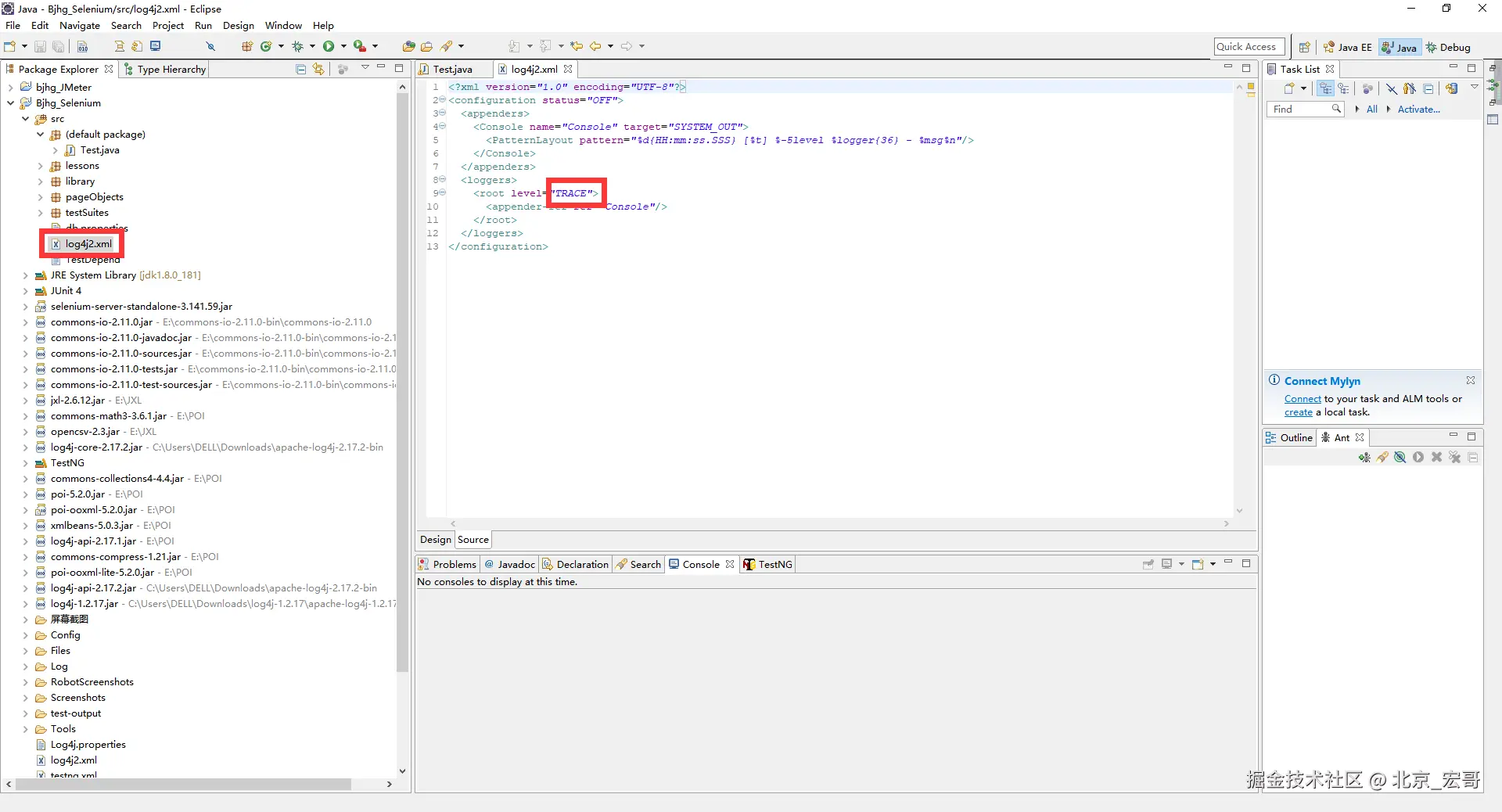
Task: Click Remove All Buildfiles icon in Ant
Action: click(1454, 458)
